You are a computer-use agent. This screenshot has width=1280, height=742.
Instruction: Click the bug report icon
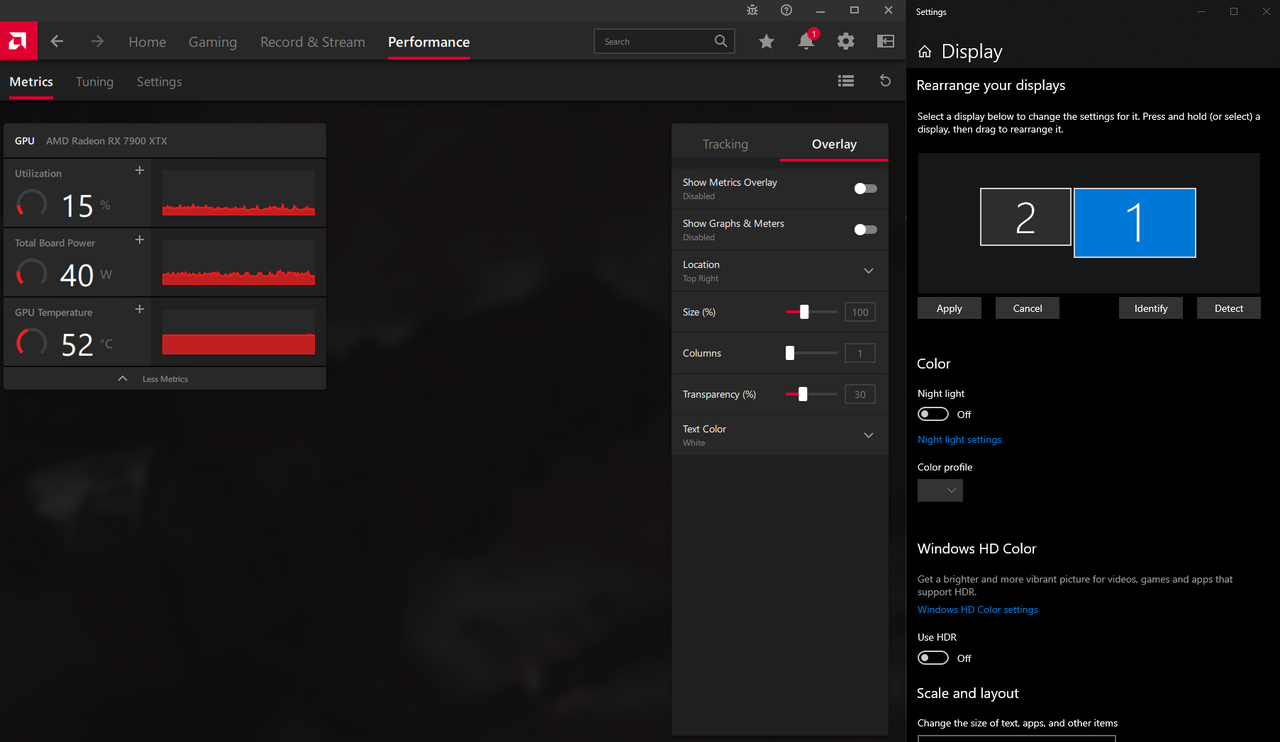click(x=752, y=10)
